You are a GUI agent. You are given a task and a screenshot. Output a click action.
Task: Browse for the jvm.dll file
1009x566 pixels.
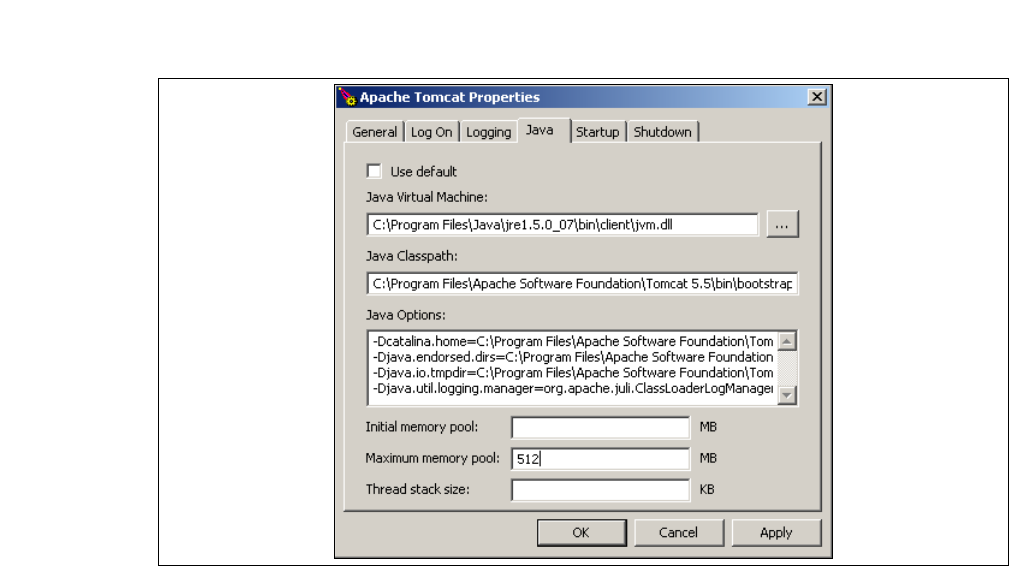[782, 224]
